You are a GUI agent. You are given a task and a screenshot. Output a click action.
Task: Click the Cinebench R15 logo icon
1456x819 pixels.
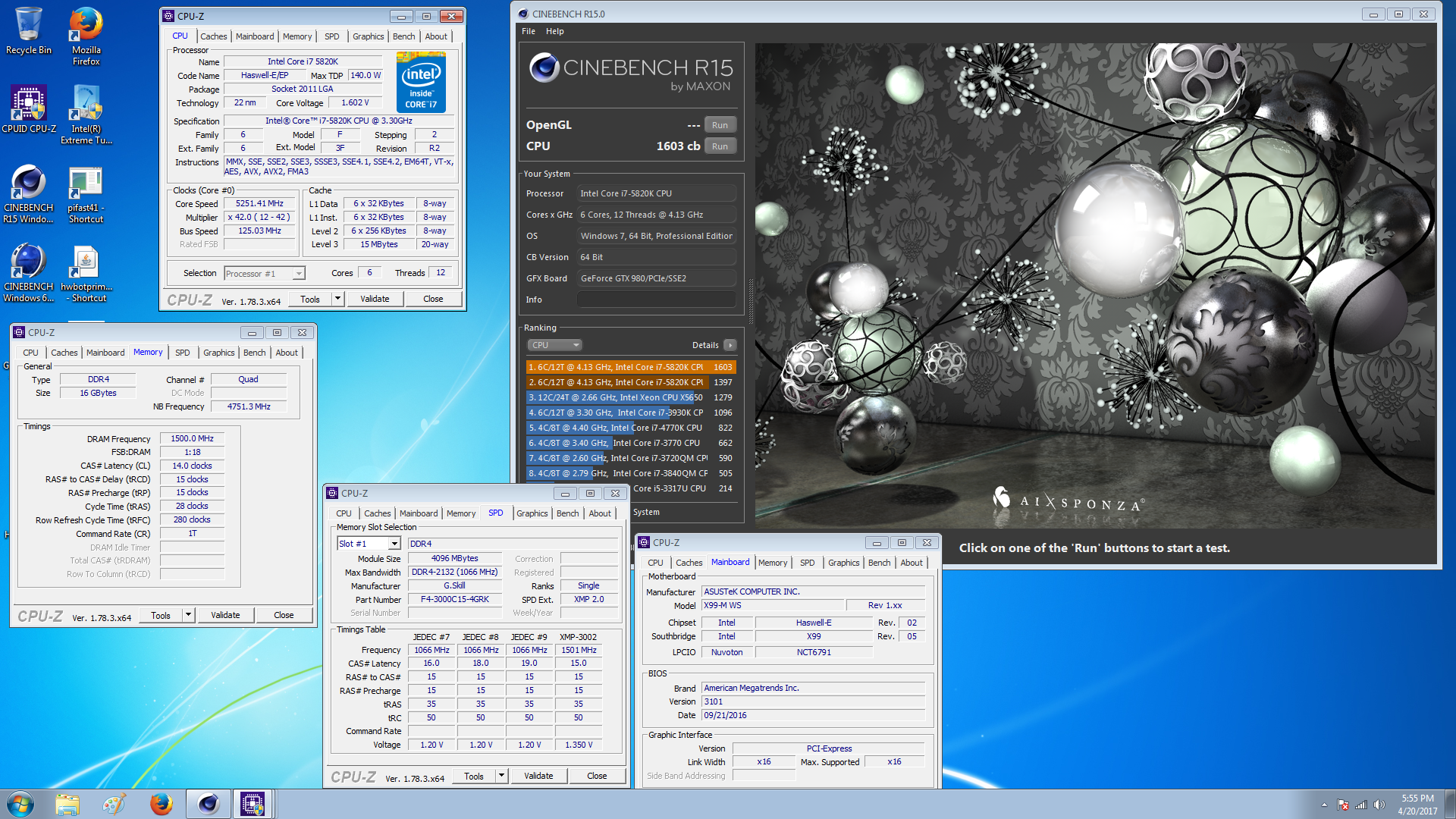544,67
